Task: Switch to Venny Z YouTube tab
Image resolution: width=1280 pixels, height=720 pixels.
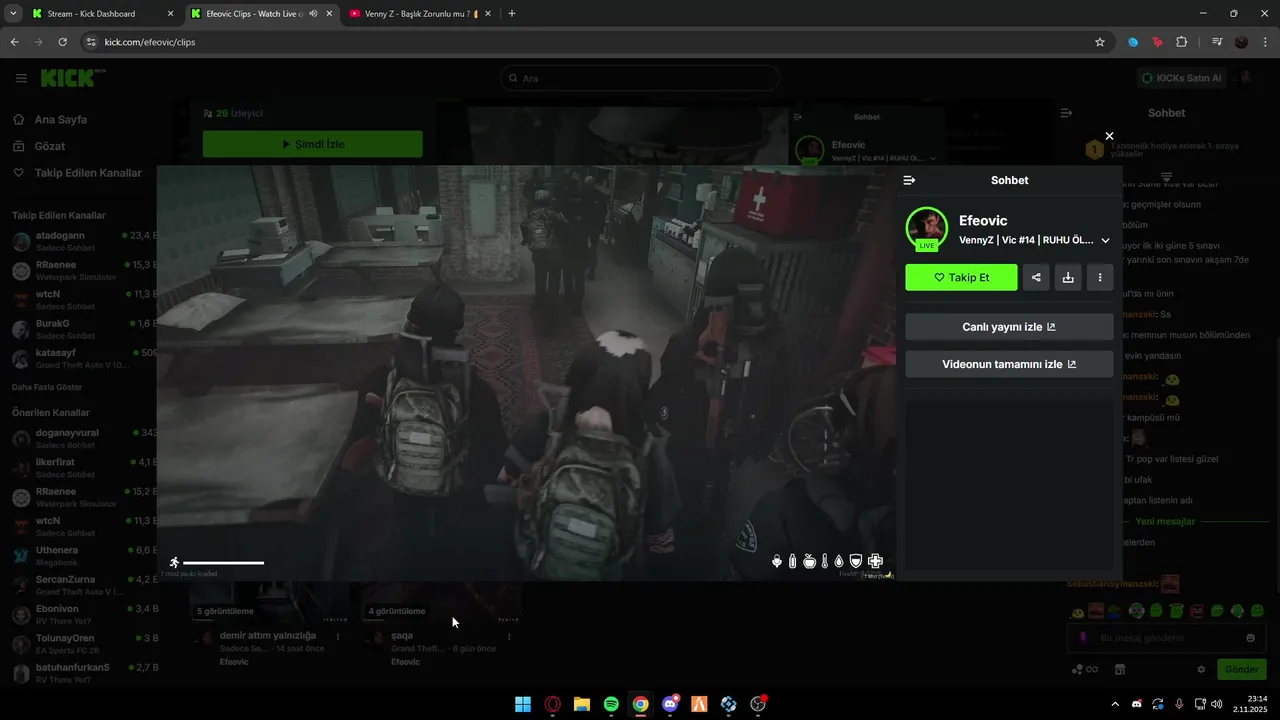Action: pyautogui.click(x=420, y=14)
